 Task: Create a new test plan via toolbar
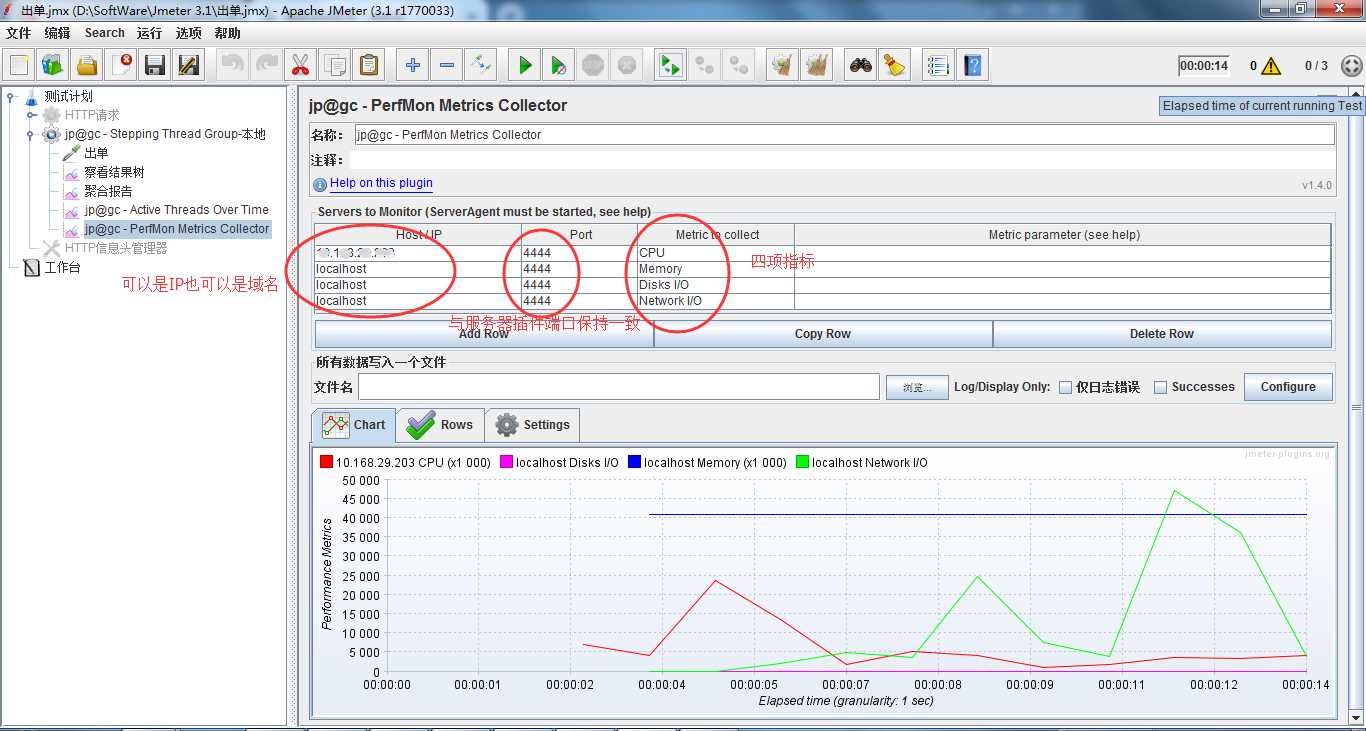tap(19, 66)
